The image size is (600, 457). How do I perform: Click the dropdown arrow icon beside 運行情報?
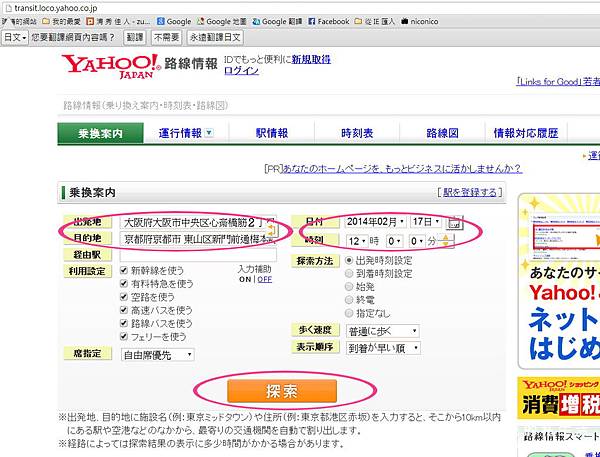click(x=209, y=133)
